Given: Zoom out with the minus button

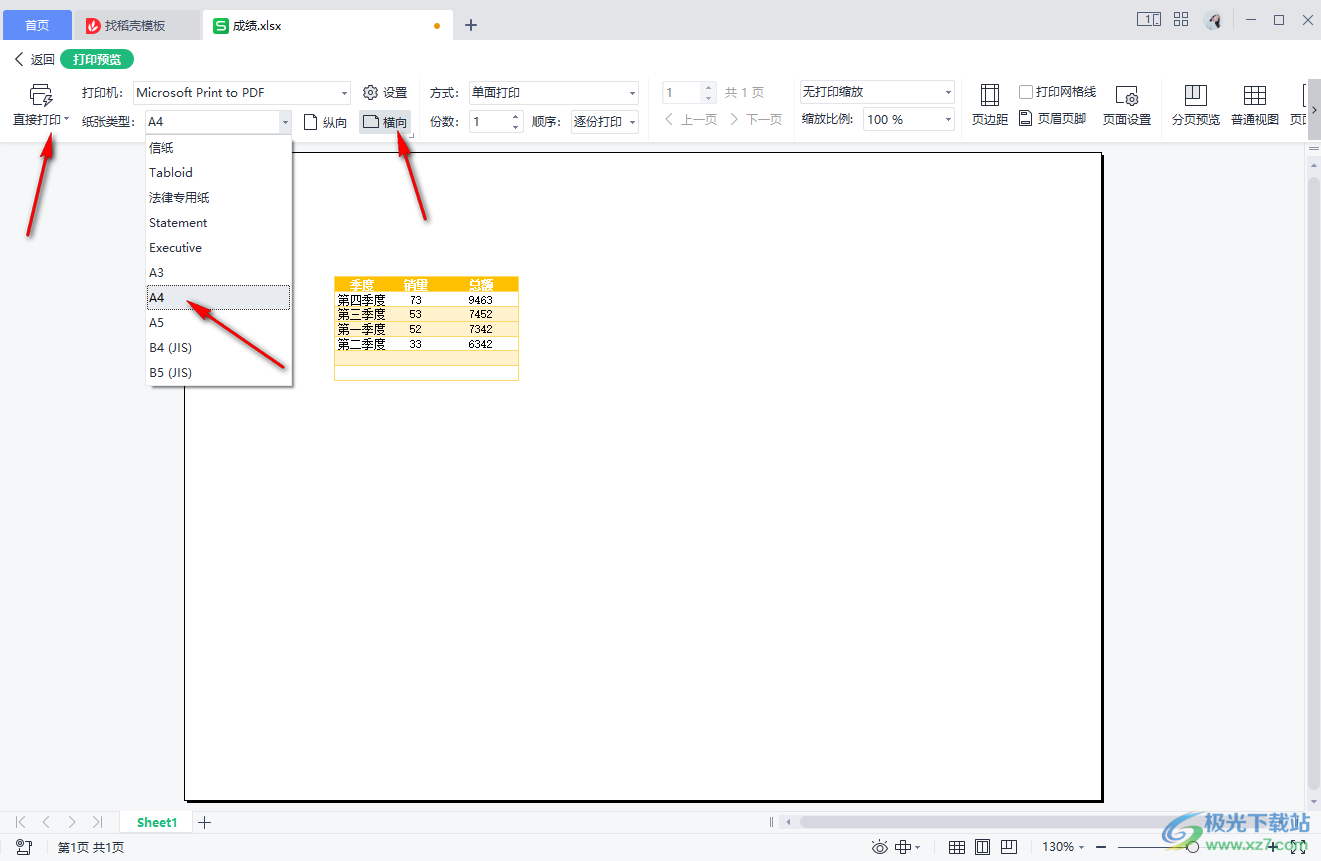Looking at the screenshot, I should point(1100,847).
